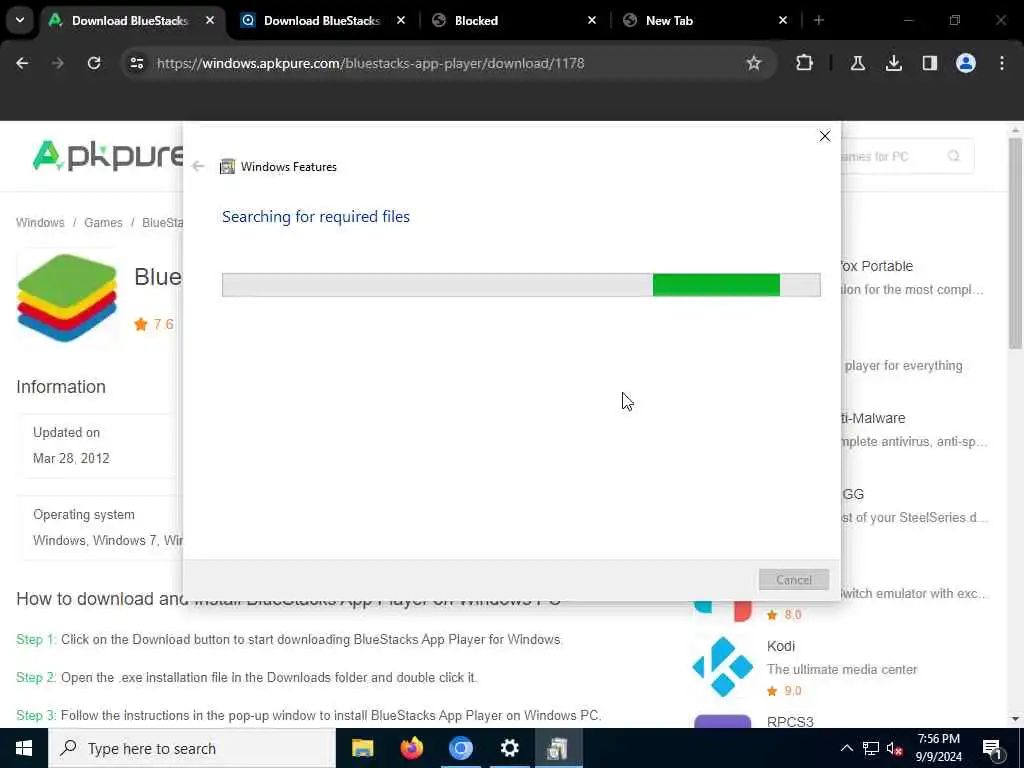Image resolution: width=1024 pixels, height=768 pixels.
Task: Bookmark this page with the star
Action: pos(754,63)
